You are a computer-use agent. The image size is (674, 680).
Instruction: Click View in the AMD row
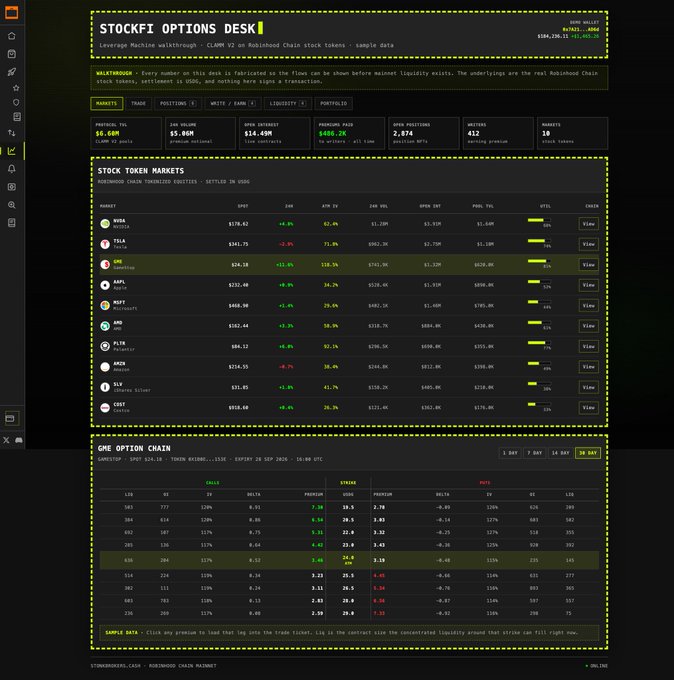[x=589, y=326]
